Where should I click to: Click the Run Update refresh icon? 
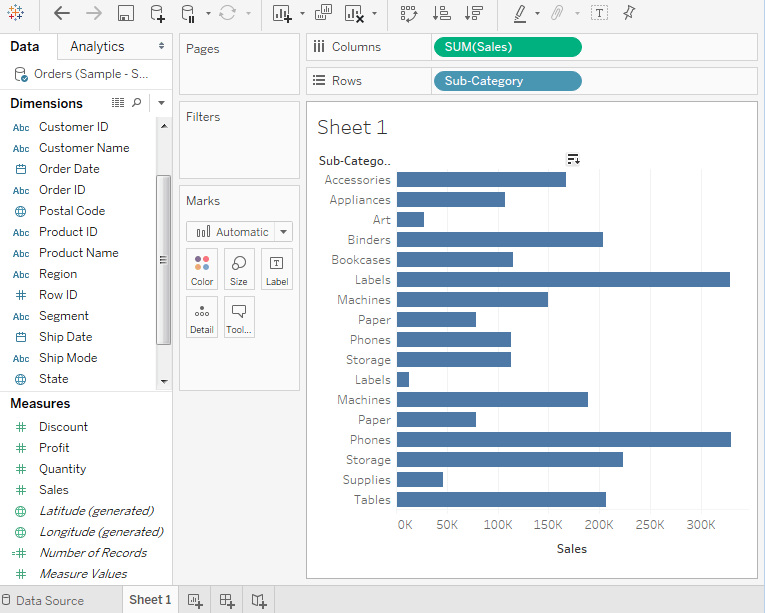tap(227, 13)
